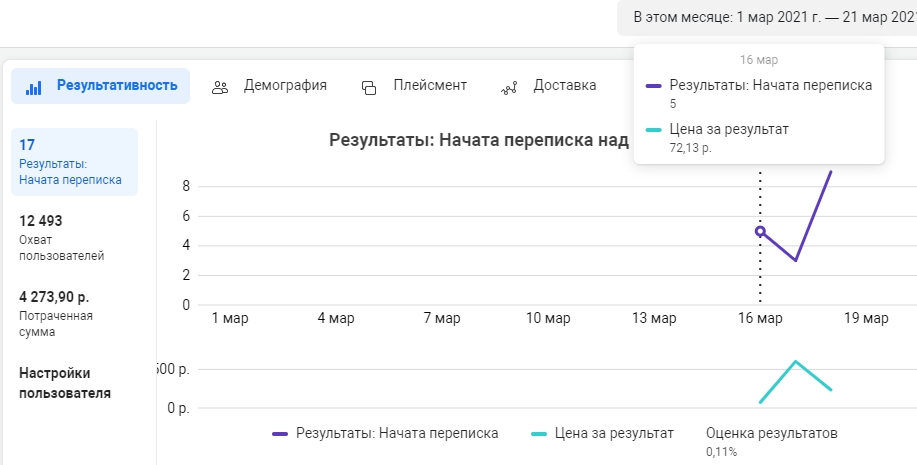Click the 19 мар label on the x-axis
Viewport: 917px width, 465px height.
coord(866,318)
